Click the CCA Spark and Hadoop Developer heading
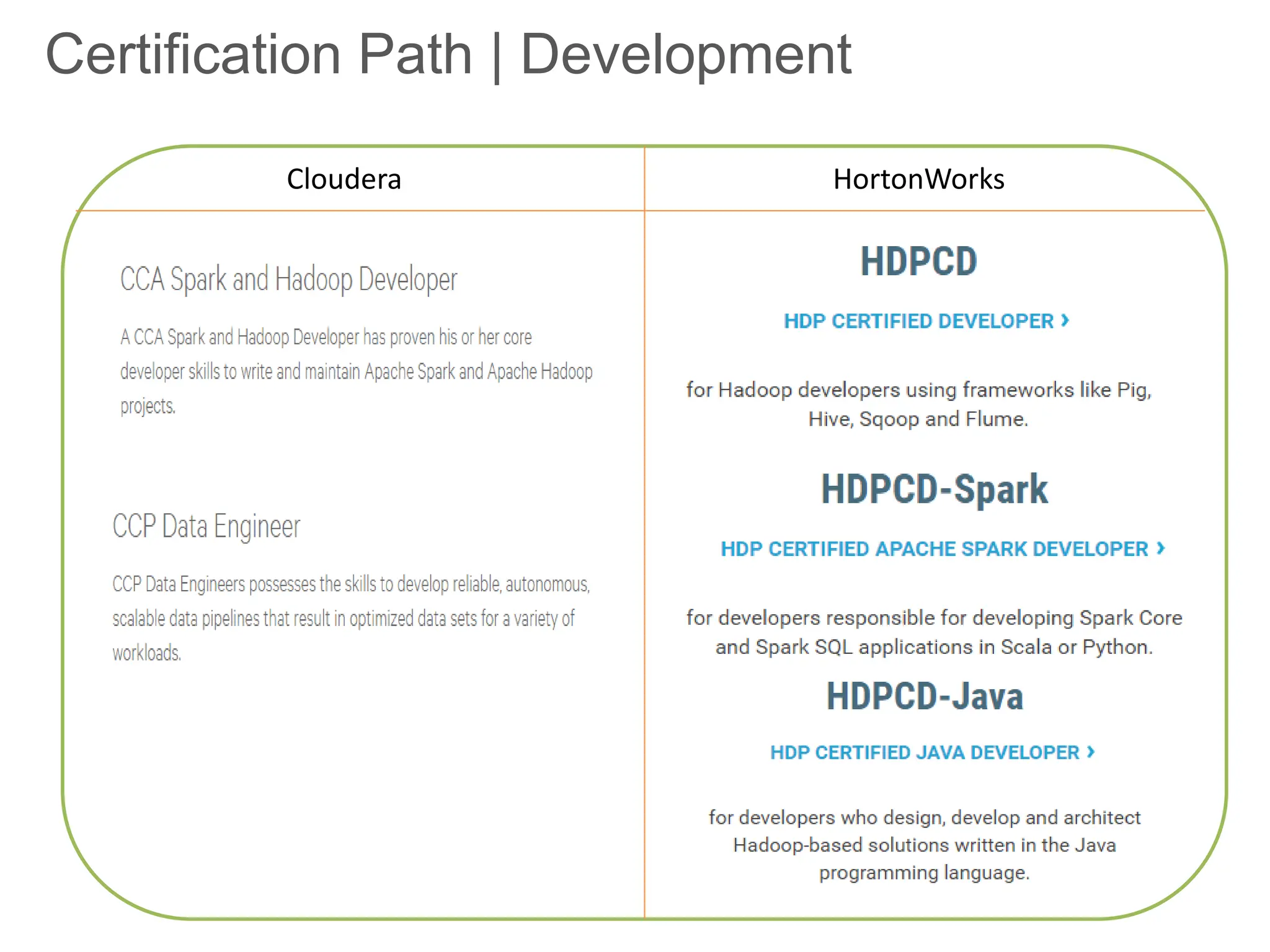Image resolution: width=1270 pixels, height=952 pixels. [x=288, y=280]
